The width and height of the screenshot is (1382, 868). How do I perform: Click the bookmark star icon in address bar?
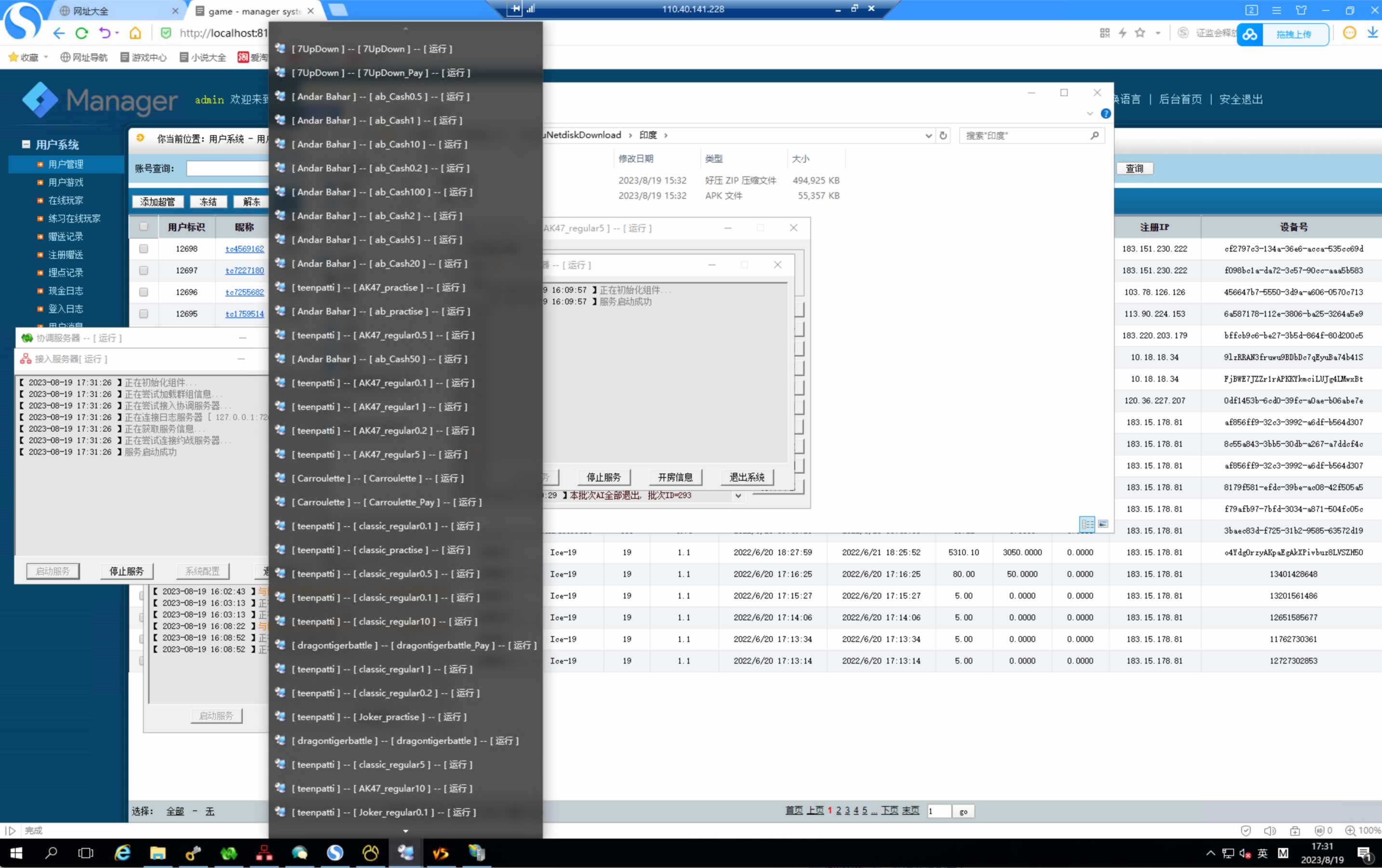(1140, 33)
